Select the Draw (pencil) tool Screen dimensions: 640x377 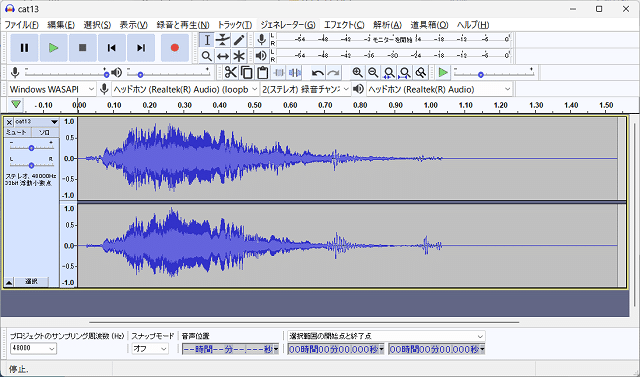(x=239, y=40)
